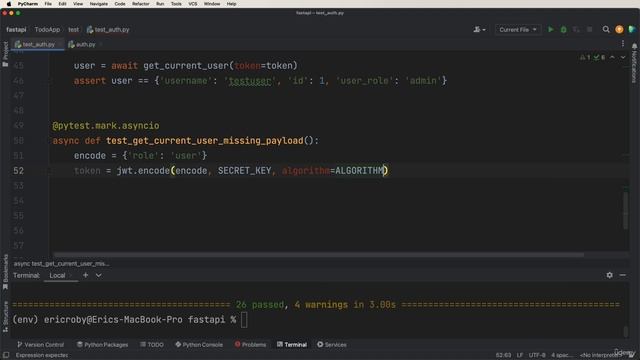This screenshot has width=640, height=360.
Task: Hide the terminal panel with minus icon
Action: (x=622, y=275)
